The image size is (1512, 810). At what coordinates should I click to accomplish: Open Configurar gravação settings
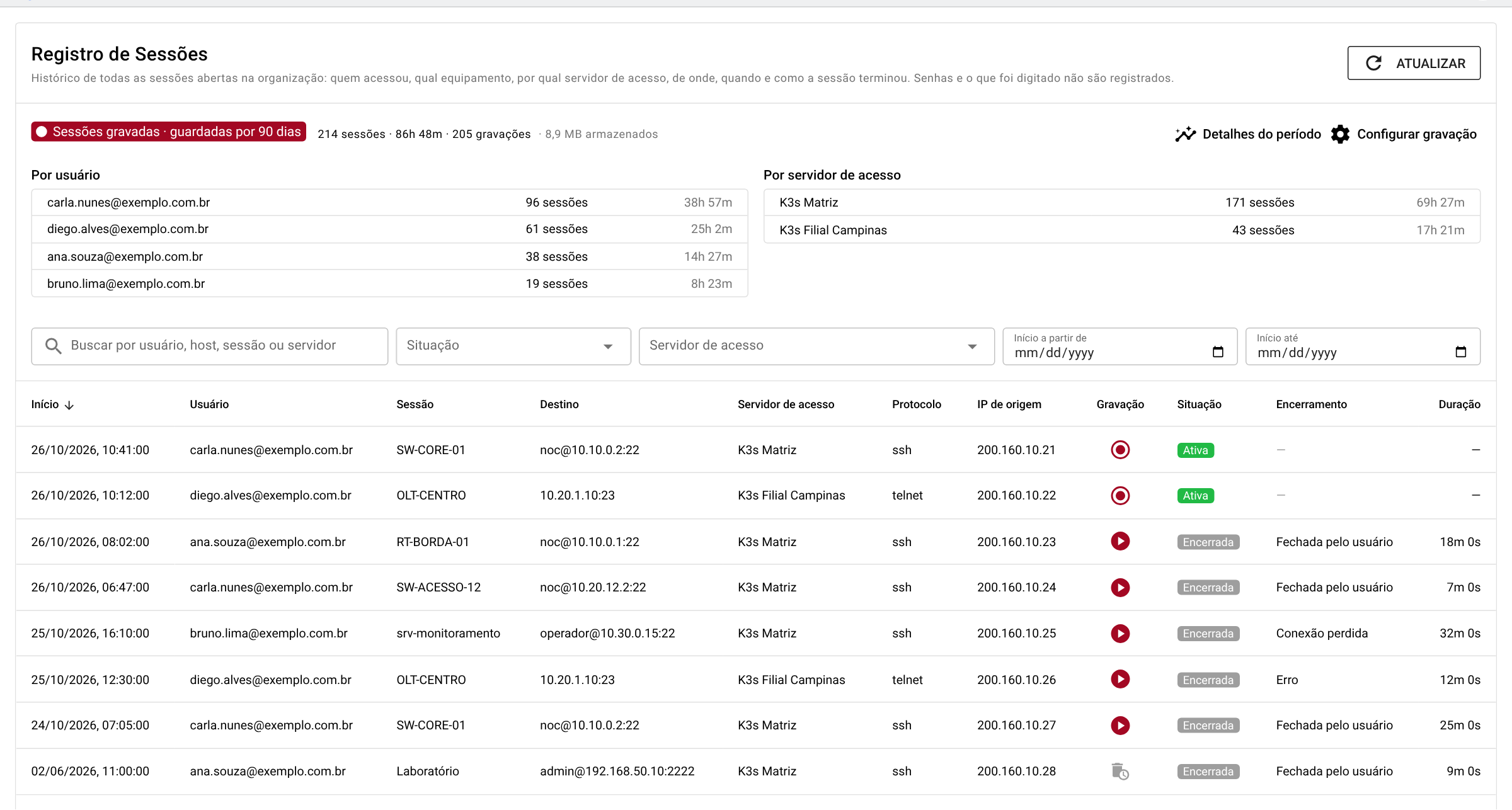[1404, 134]
